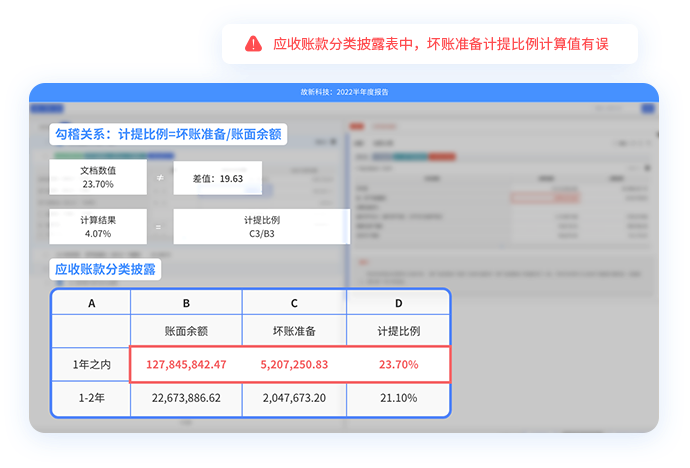Click the highlighted 127,845,842.47 cell
This screenshot has height=468, width=690.
coord(186,364)
